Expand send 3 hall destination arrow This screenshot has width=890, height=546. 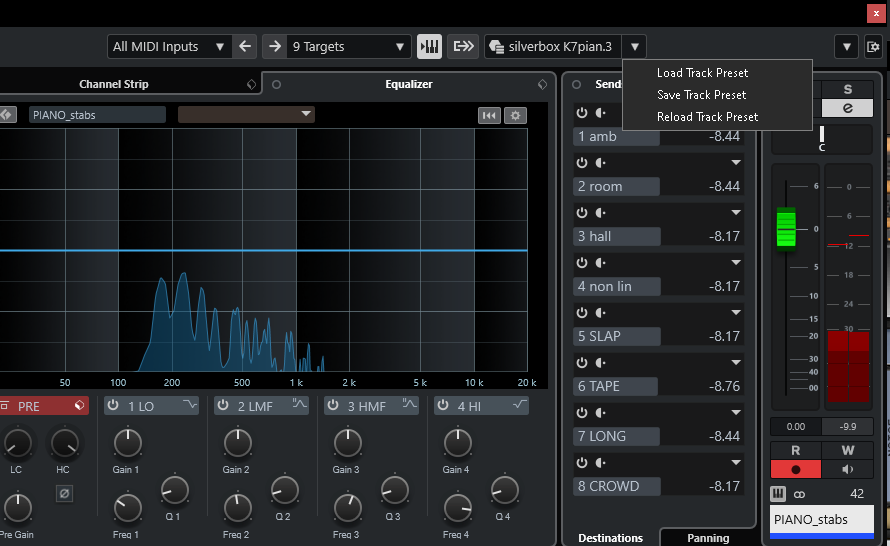[736, 213]
